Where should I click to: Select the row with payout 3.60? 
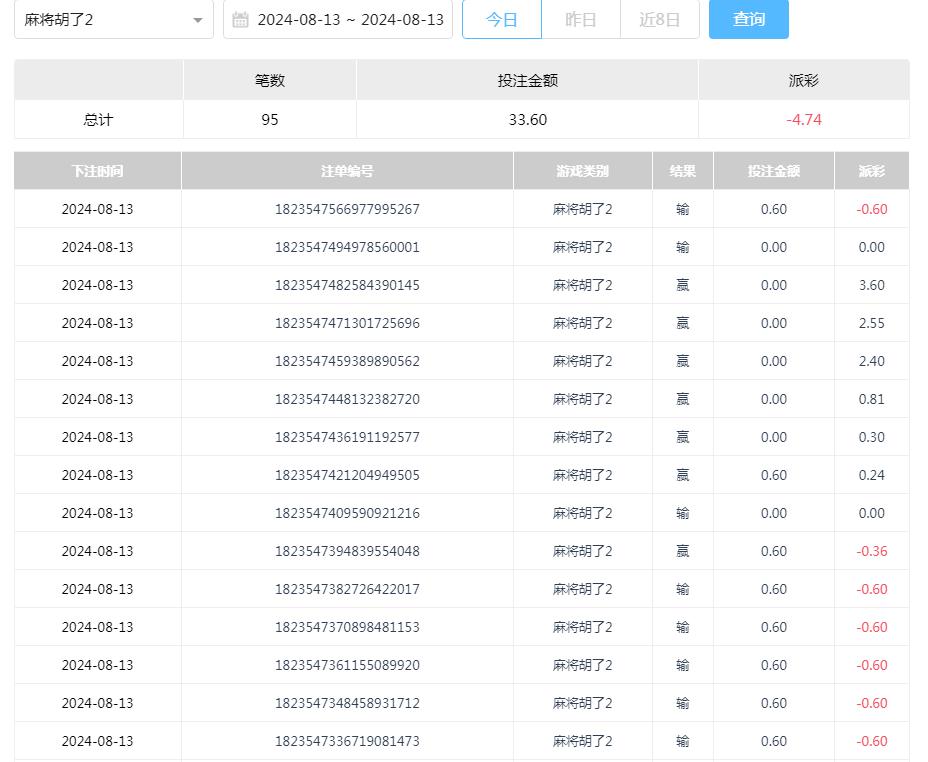(869, 285)
